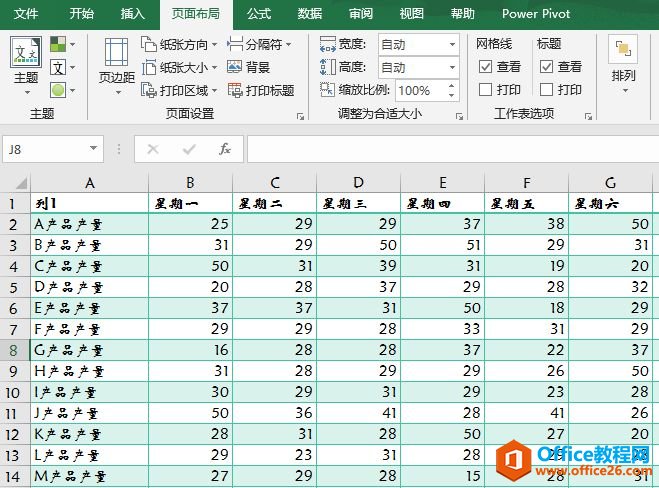Toggle the headings 查看 checkbox
This screenshot has width=659, height=488.
click(546, 67)
